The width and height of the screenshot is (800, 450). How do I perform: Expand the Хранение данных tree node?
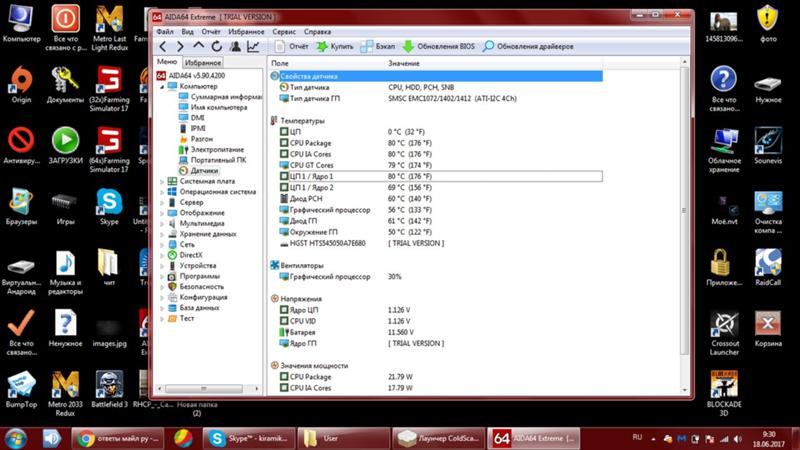(162, 234)
